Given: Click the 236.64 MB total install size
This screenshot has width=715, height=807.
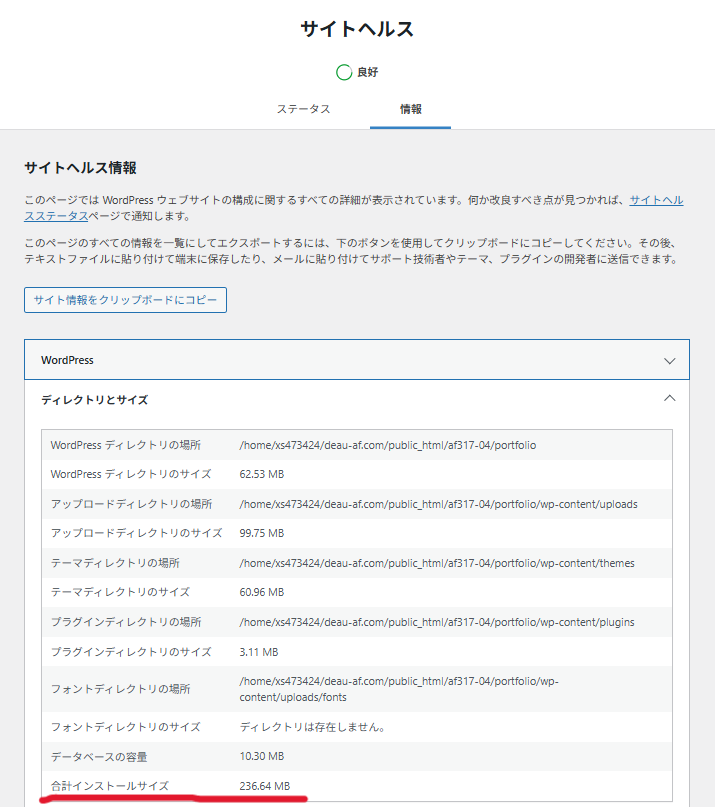Looking at the screenshot, I should (x=264, y=785).
